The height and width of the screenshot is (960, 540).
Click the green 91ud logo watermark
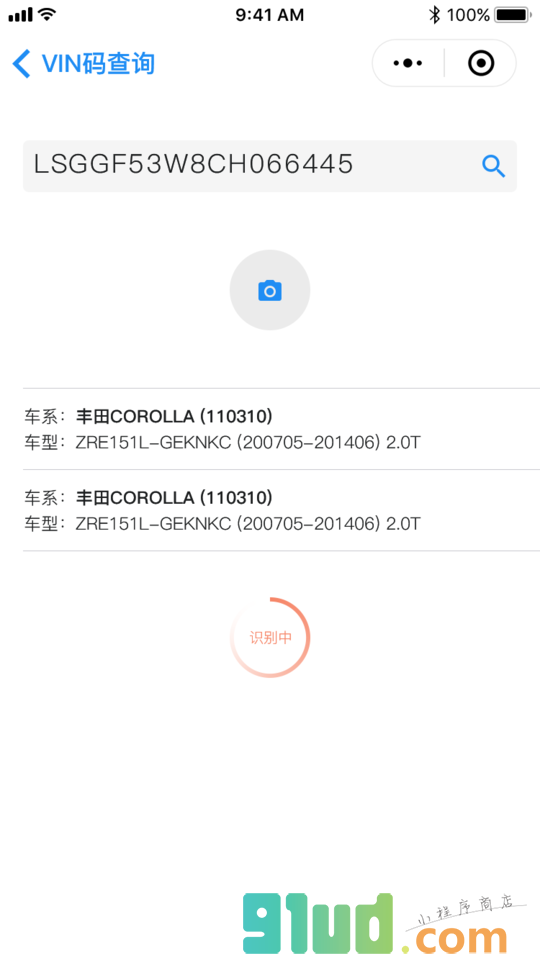[317, 923]
